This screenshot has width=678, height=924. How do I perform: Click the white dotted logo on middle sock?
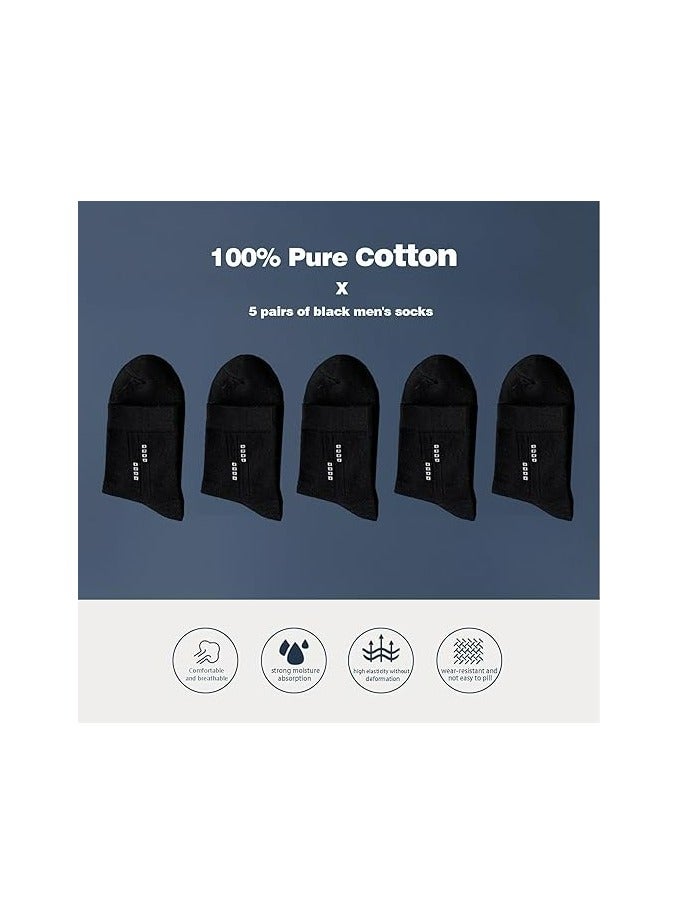click(x=334, y=462)
